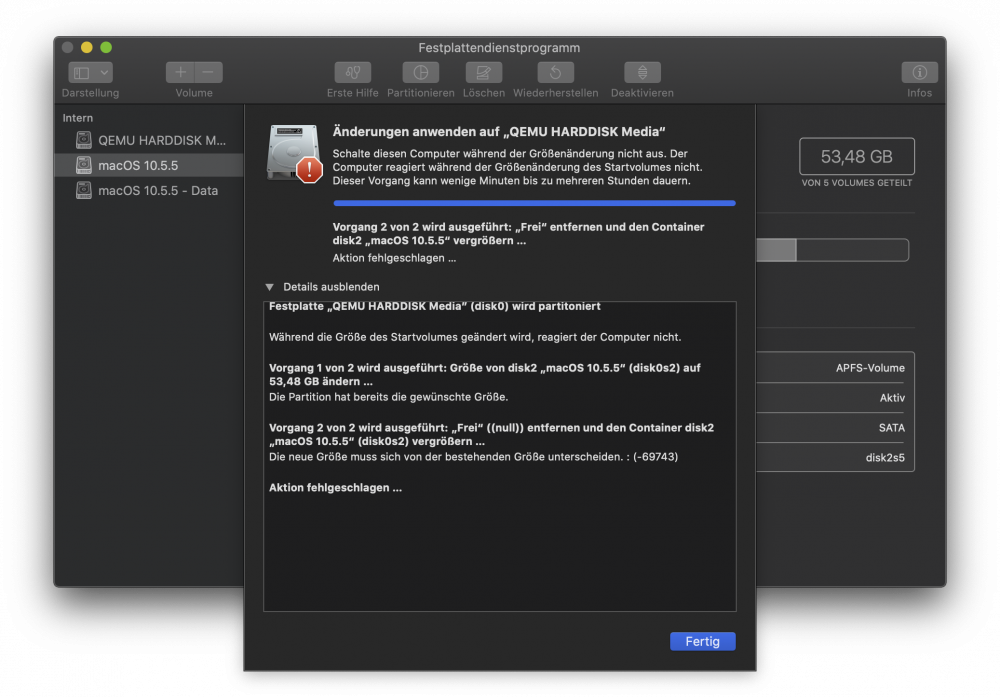1000x697 pixels.
Task: Click the macOS 10.5.5 - Data drive icon
Action: pos(84,190)
